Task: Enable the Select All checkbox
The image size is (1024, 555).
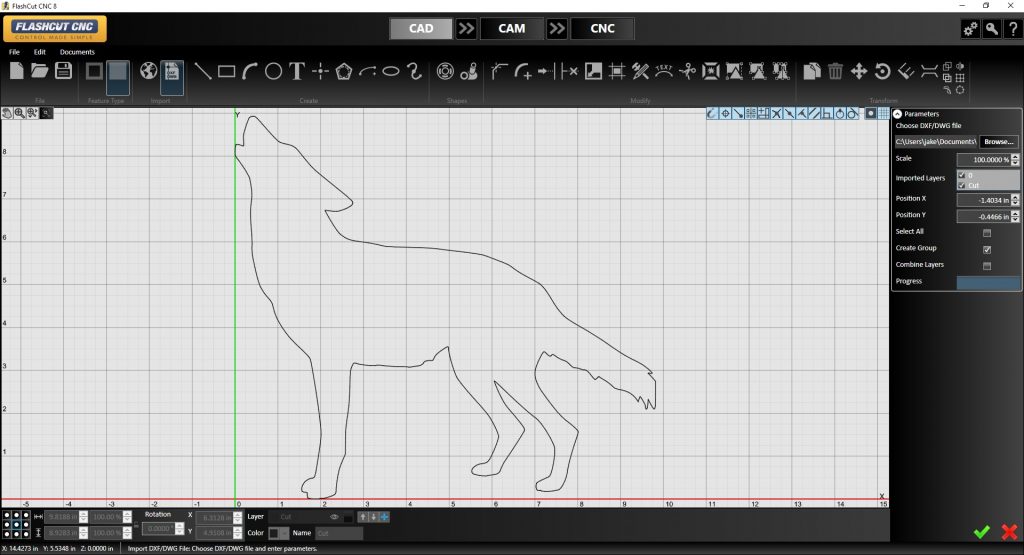Action: pyautogui.click(x=987, y=232)
